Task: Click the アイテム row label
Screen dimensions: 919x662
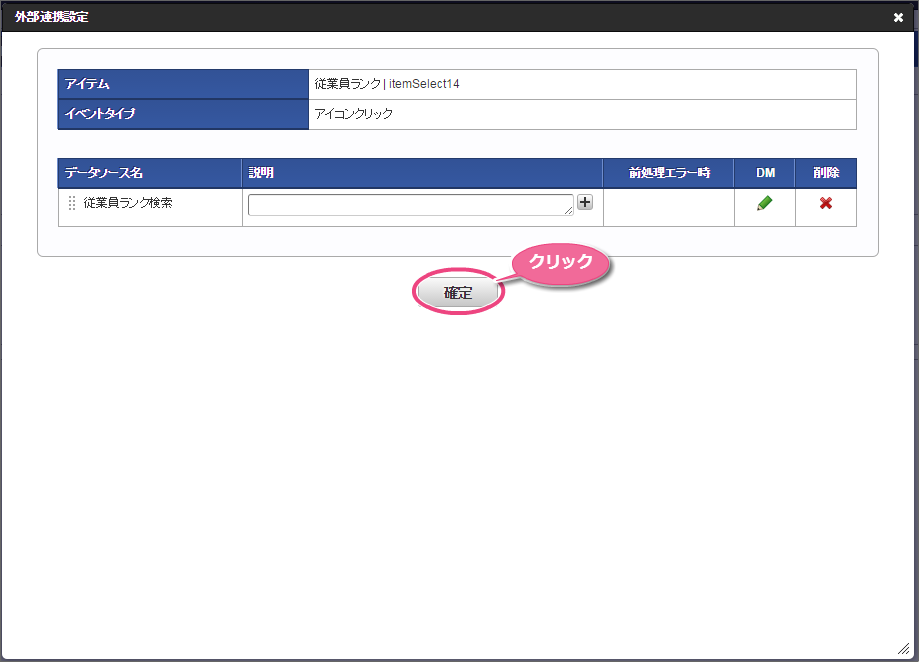Action: point(183,84)
